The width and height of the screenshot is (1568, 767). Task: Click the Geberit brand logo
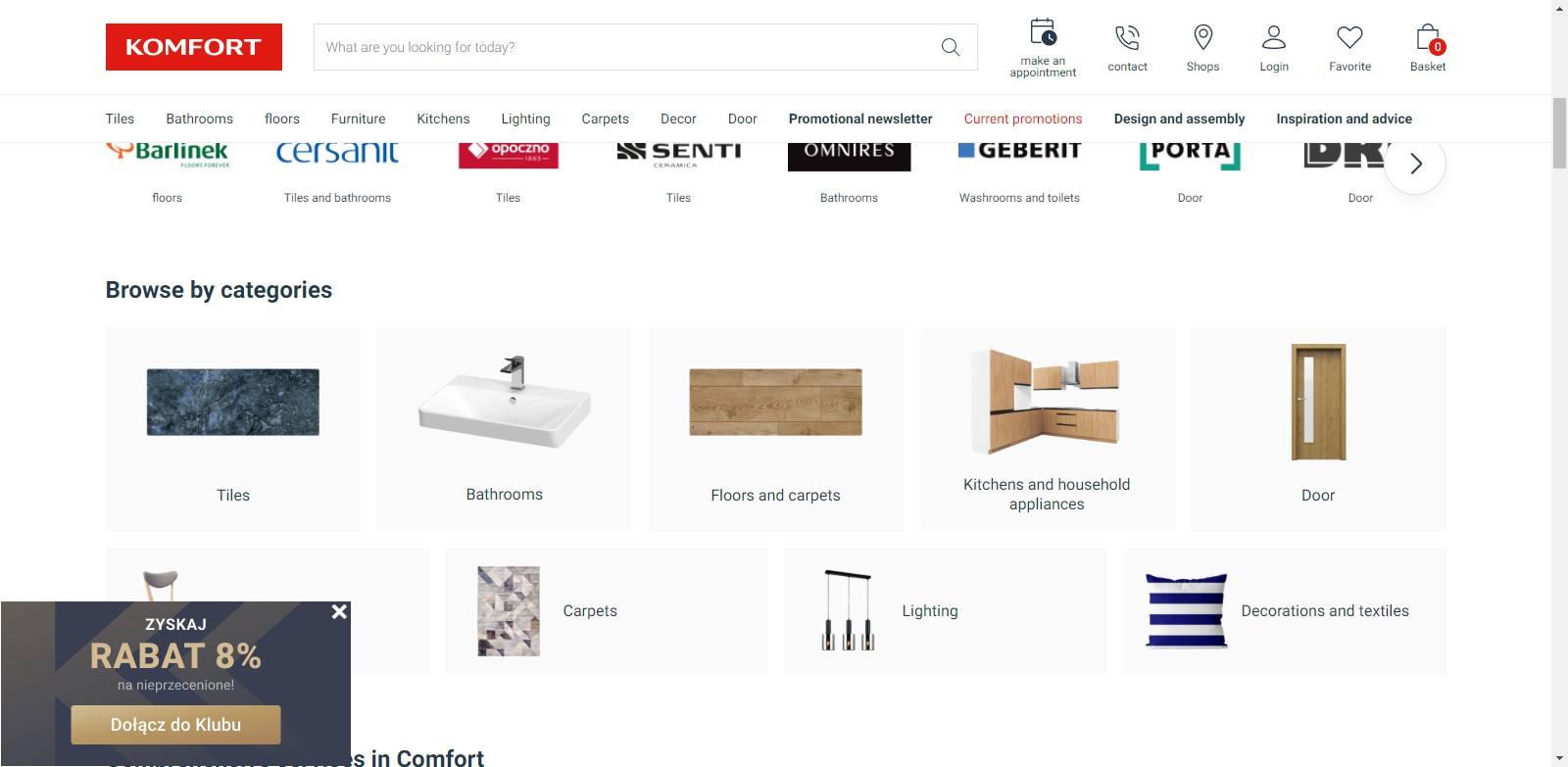[1019, 153]
